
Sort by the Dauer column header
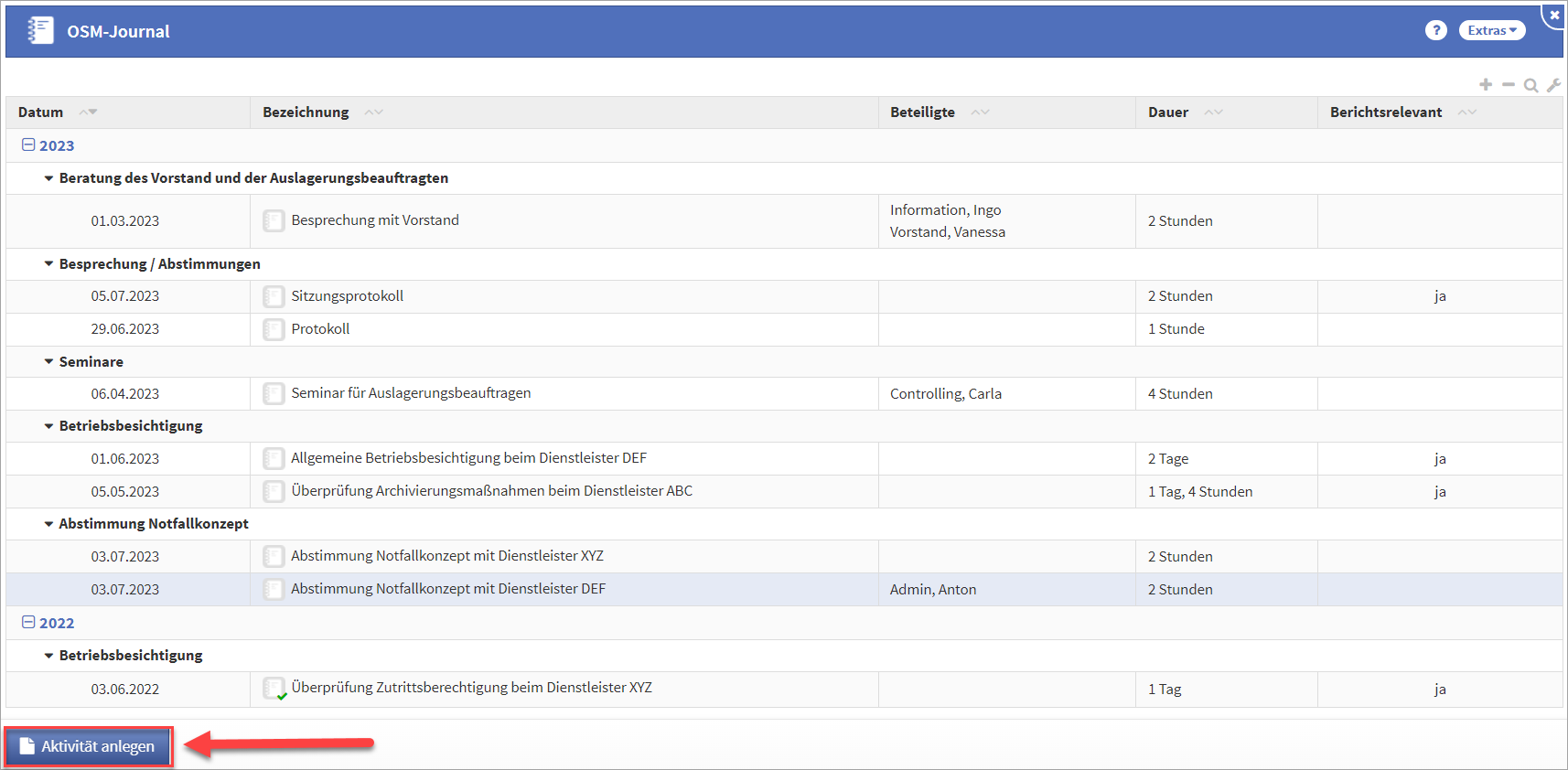1168,112
